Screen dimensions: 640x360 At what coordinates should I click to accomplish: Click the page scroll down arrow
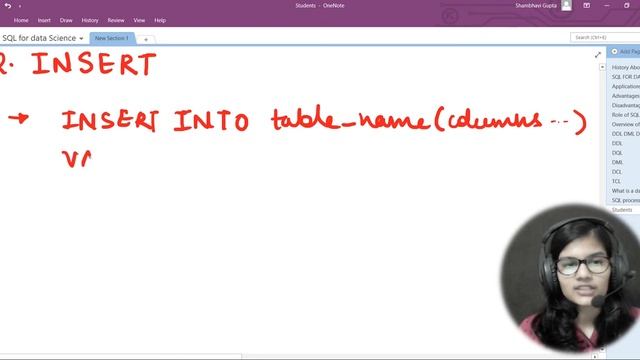602,349
